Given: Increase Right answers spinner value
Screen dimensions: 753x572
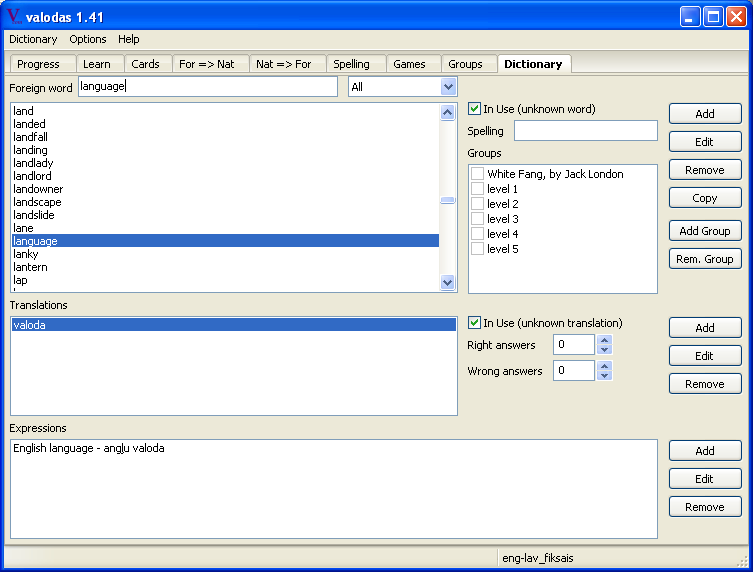Looking at the screenshot, I should coord(604,340).
